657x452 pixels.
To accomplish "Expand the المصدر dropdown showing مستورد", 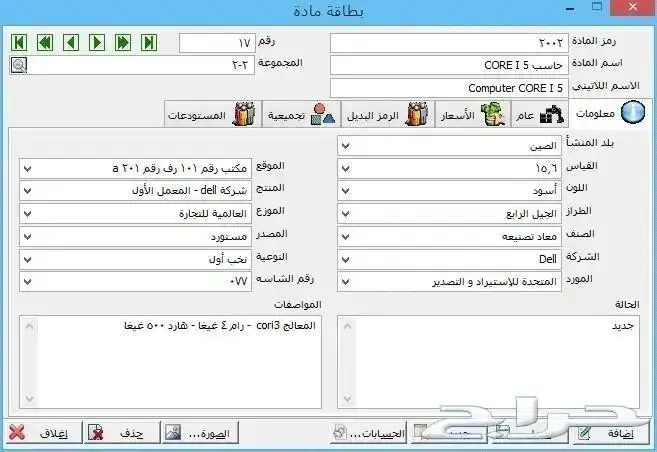I will tap(27, 237).
